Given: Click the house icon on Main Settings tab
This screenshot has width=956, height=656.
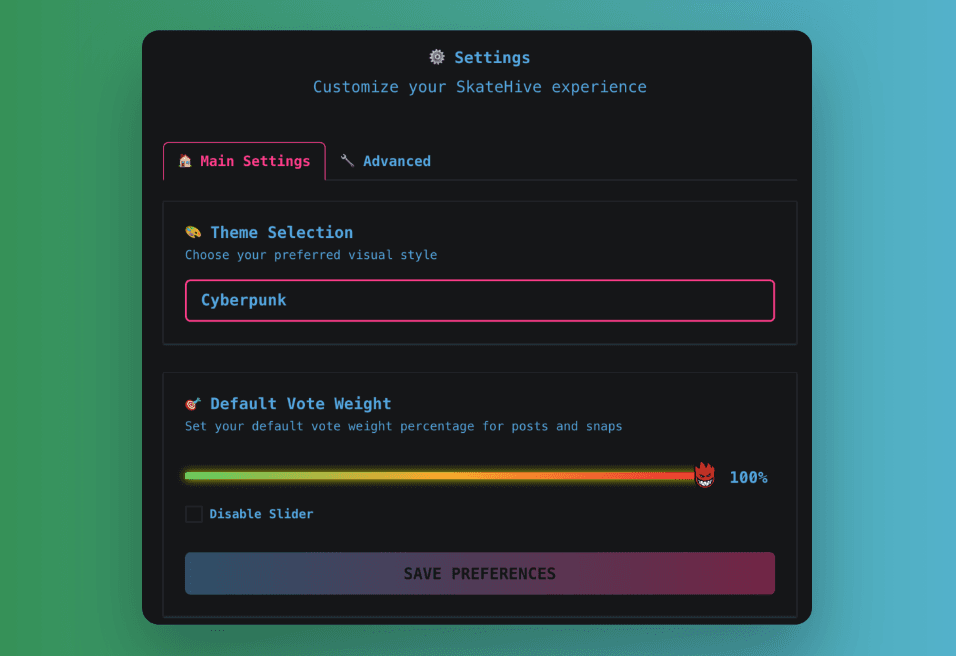Looking at the screenshot, I should click(x=185, y=161).
